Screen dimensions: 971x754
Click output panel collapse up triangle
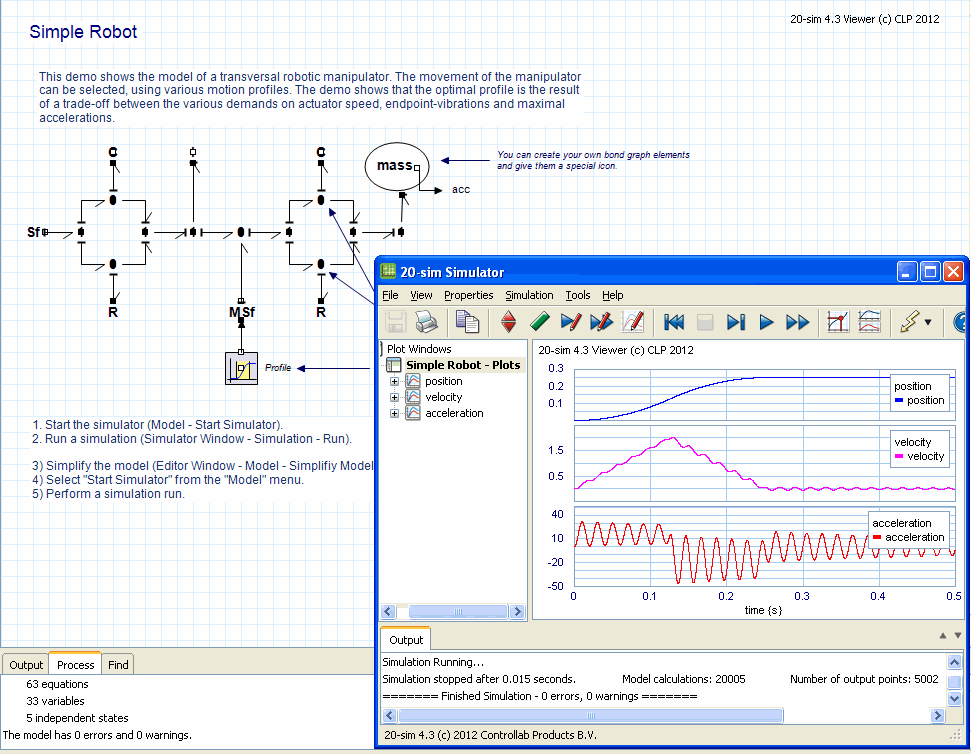click(x=943, y=636)
